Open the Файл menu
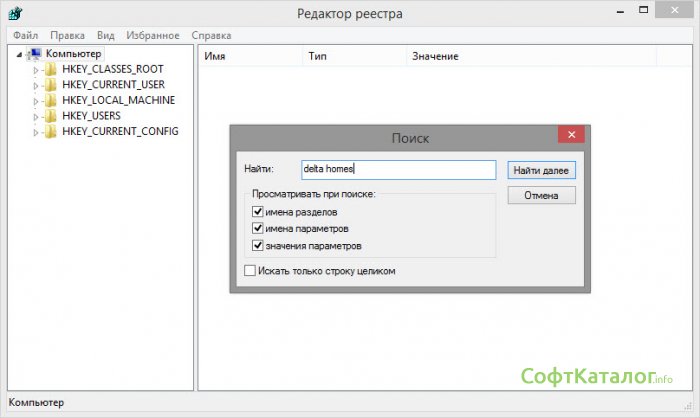The image size is (700, 418). coord(25,34)
